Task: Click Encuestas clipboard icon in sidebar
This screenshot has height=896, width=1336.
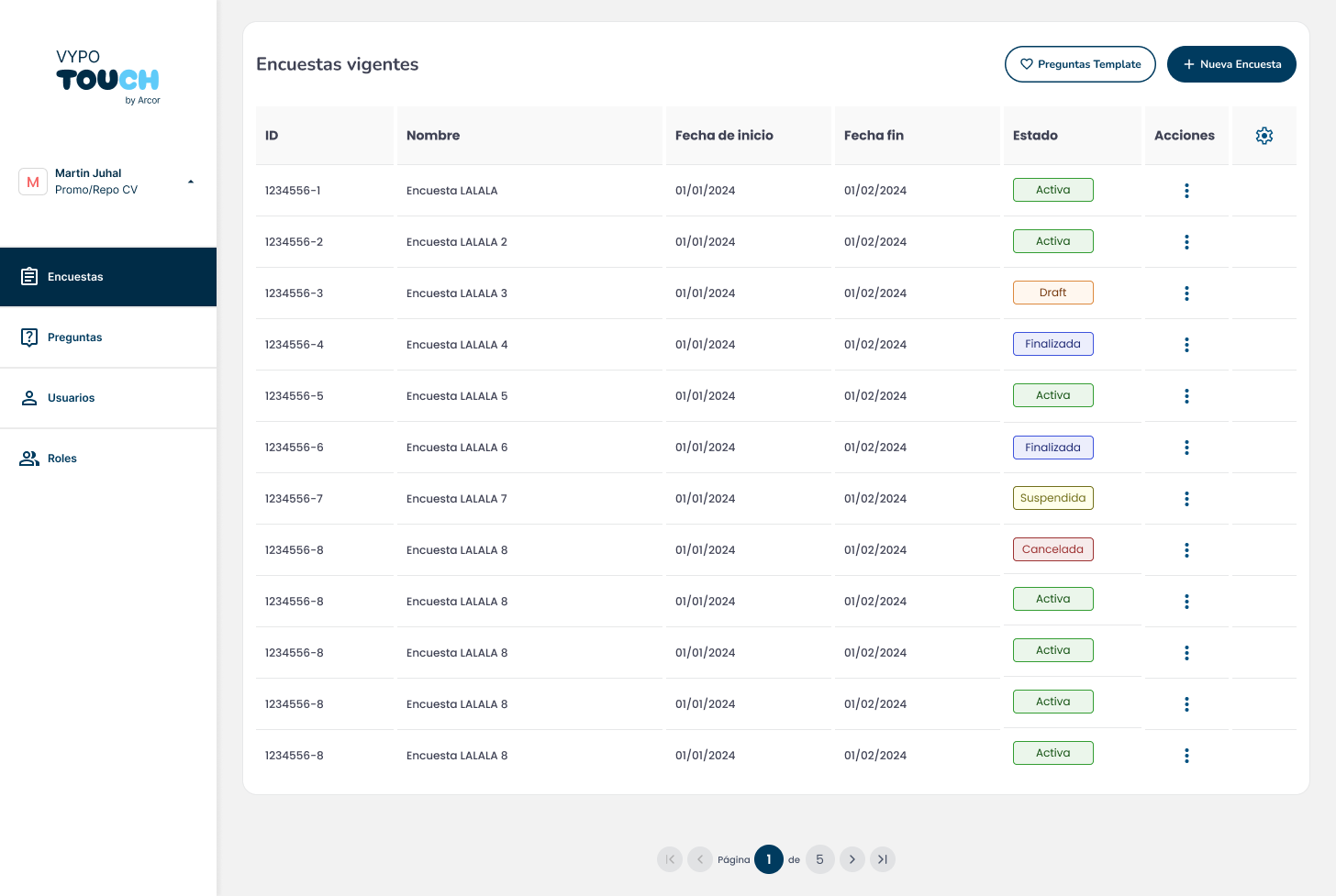Action: (x=29, y=276)
